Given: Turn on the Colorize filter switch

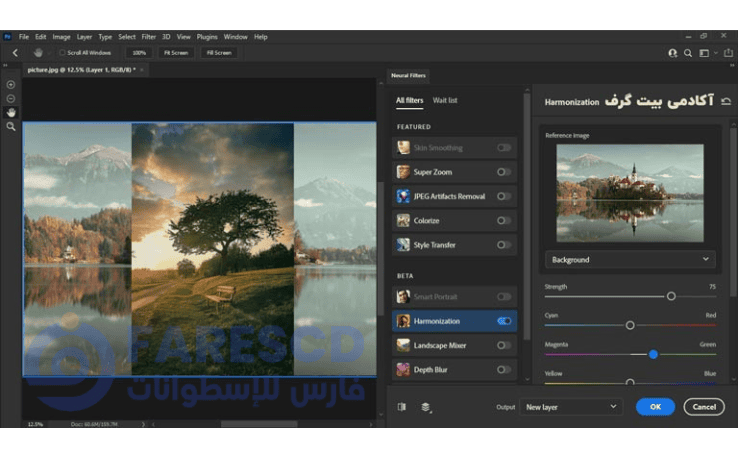Looking at the screenshot, I should click(x=504, y=220).
